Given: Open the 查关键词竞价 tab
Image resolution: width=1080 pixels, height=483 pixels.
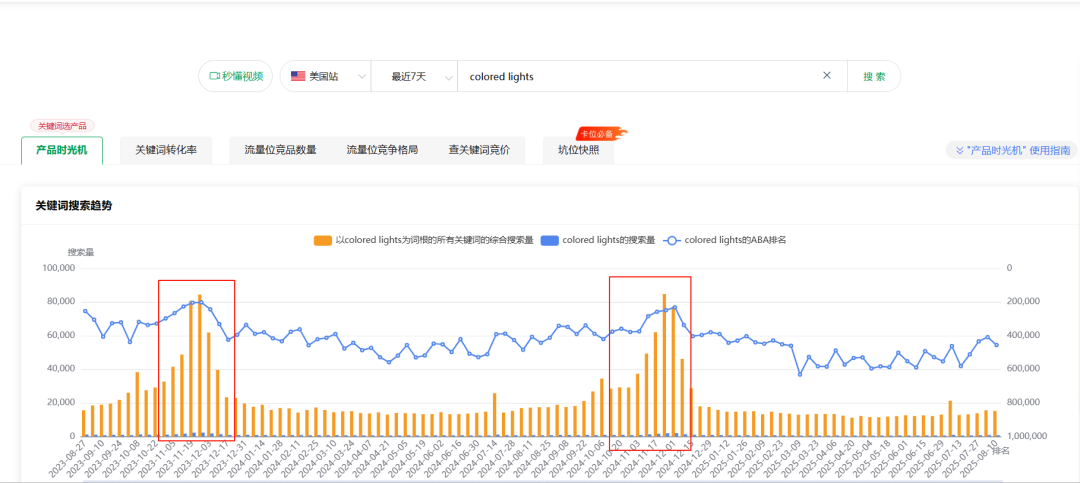Looking at the screenshot, I should point(479,150).
